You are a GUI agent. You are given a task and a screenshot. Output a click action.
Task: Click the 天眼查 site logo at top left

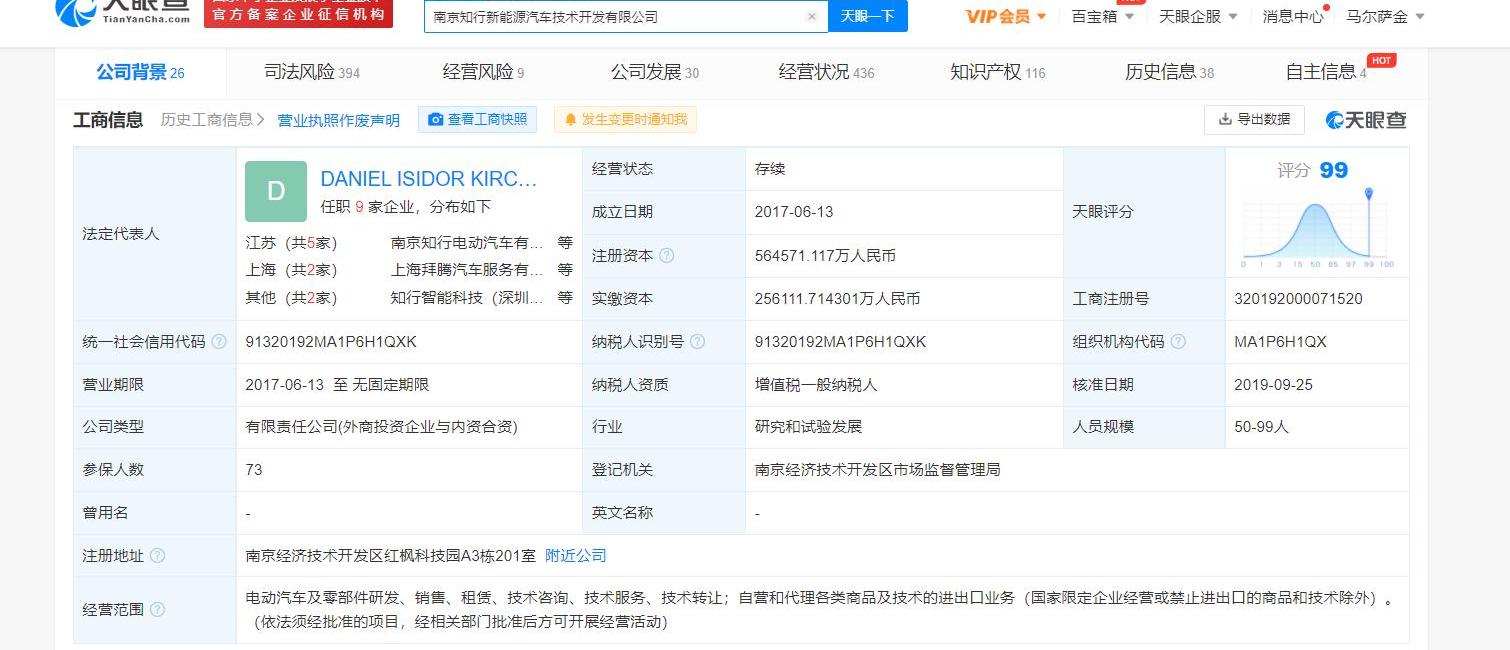[124, 11]
